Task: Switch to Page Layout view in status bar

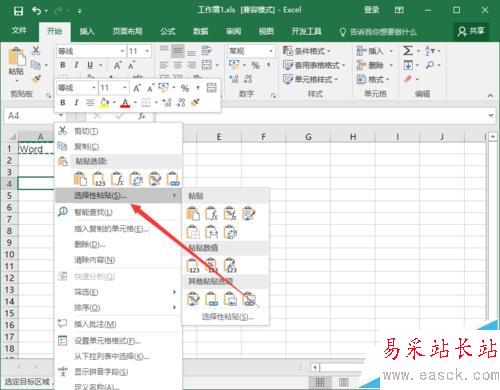Action: pyautogui.click(x=343, y=382)
